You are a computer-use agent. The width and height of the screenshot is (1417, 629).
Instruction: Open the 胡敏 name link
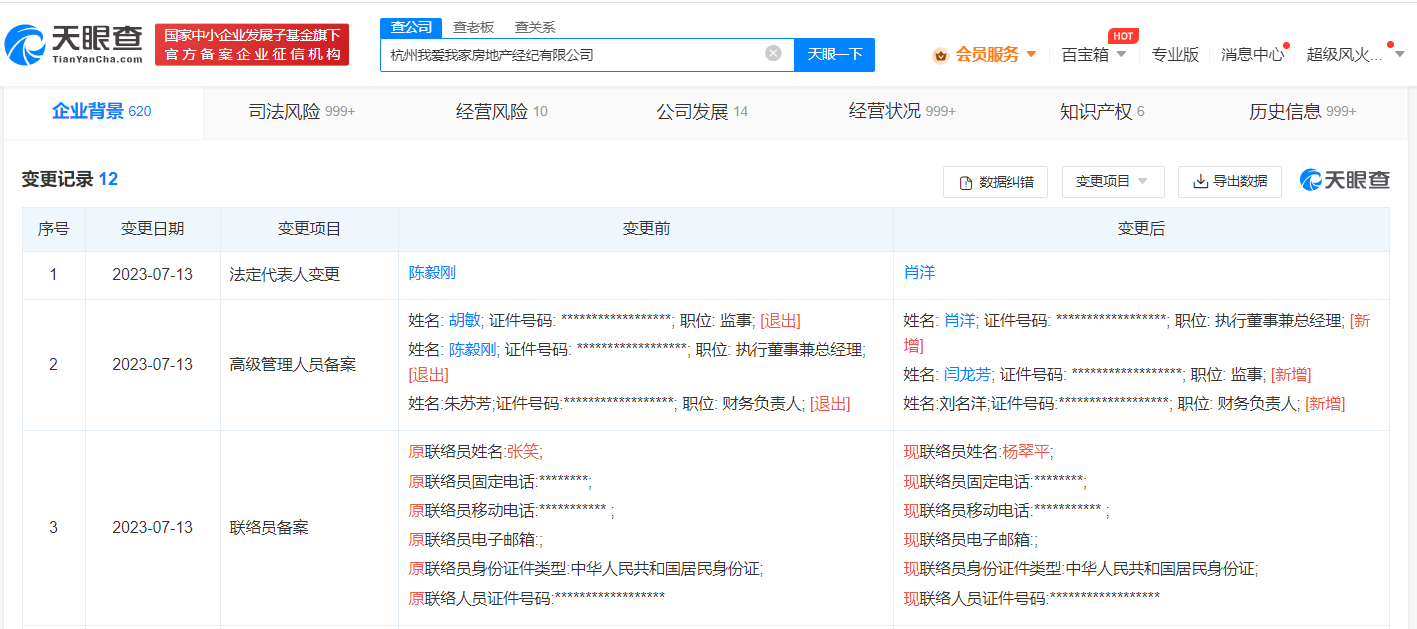pyautogui.click(x=463, y=320)
